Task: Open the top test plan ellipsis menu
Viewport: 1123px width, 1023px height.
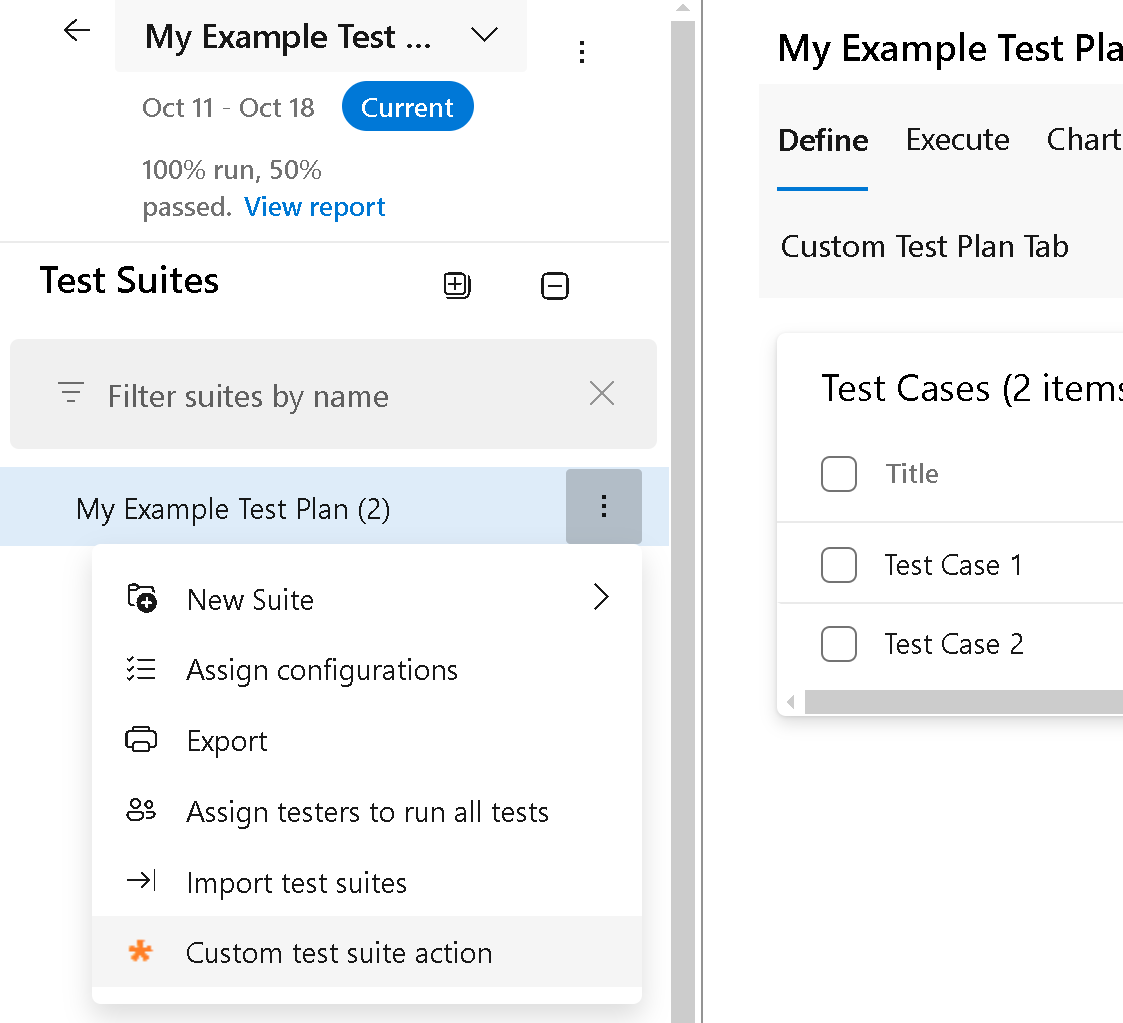Action: pyautogui.click(x=582, y=53)
